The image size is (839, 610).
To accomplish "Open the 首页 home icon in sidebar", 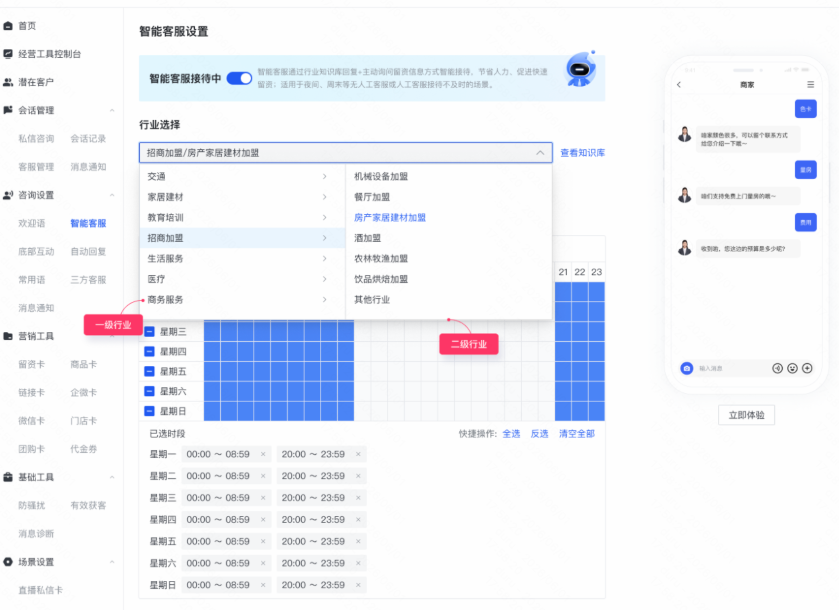I will coord(8,26).
